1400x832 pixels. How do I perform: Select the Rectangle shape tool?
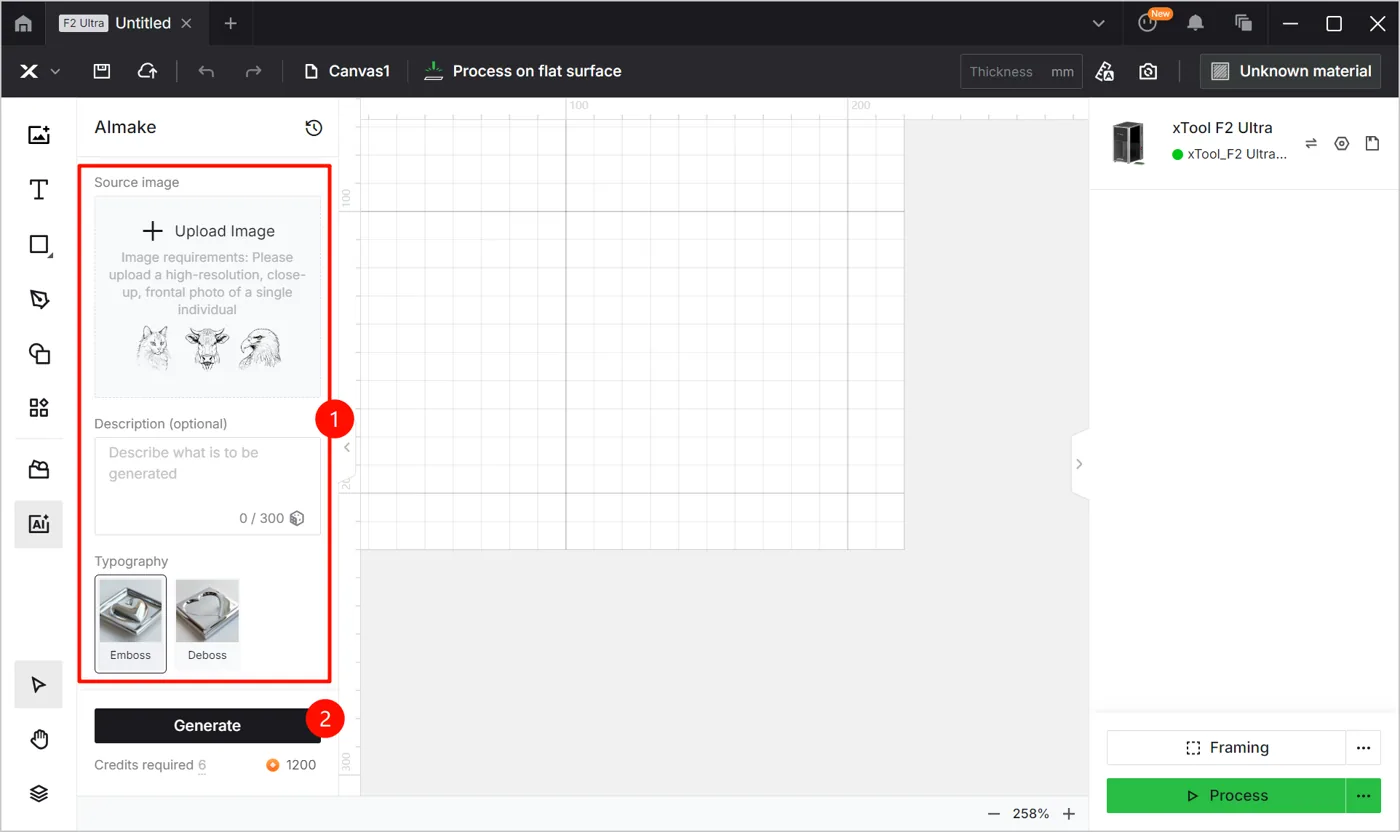(x=39, y=245)
